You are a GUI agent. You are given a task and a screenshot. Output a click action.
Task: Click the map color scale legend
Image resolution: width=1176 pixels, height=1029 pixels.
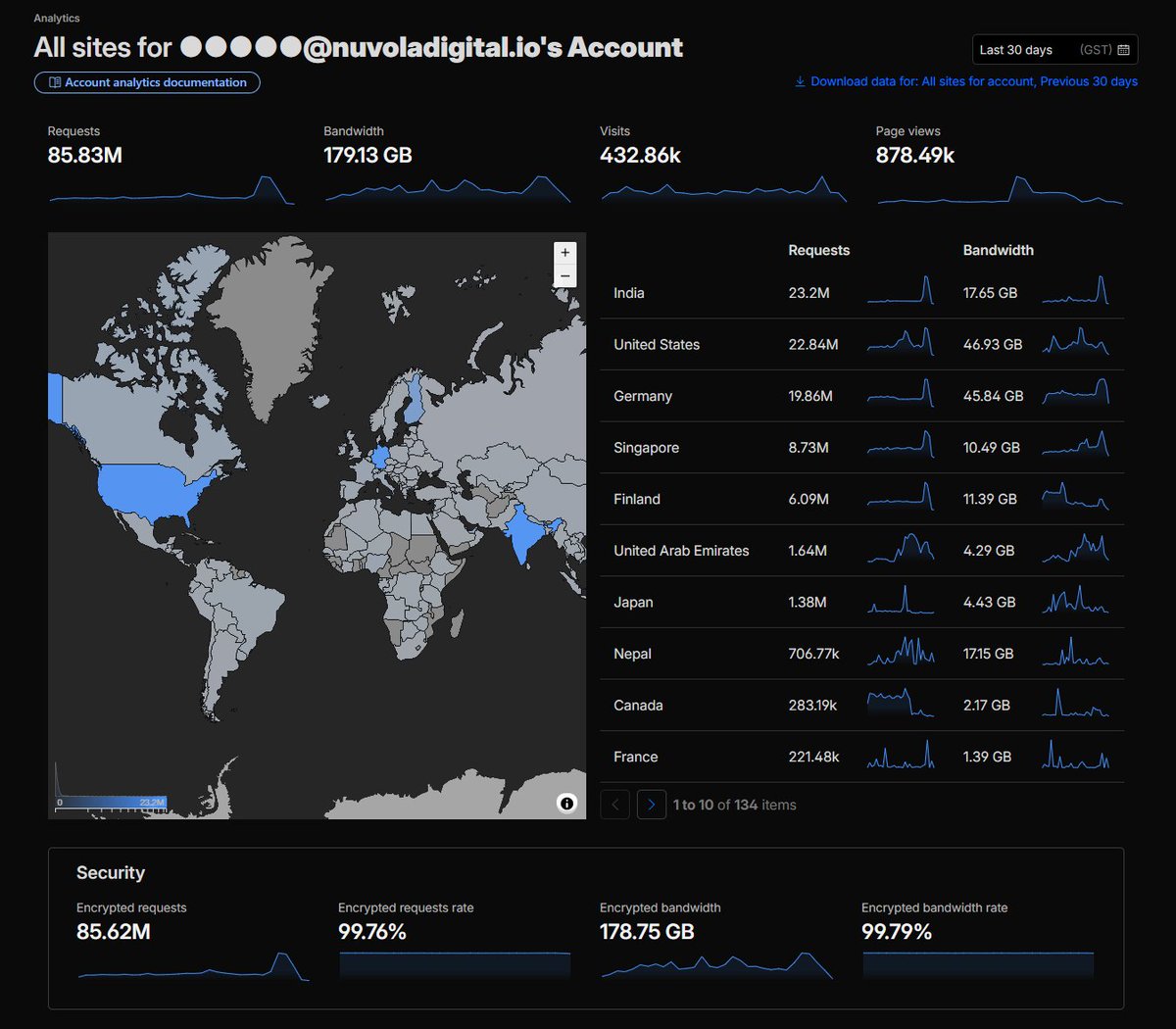point(111,803)
